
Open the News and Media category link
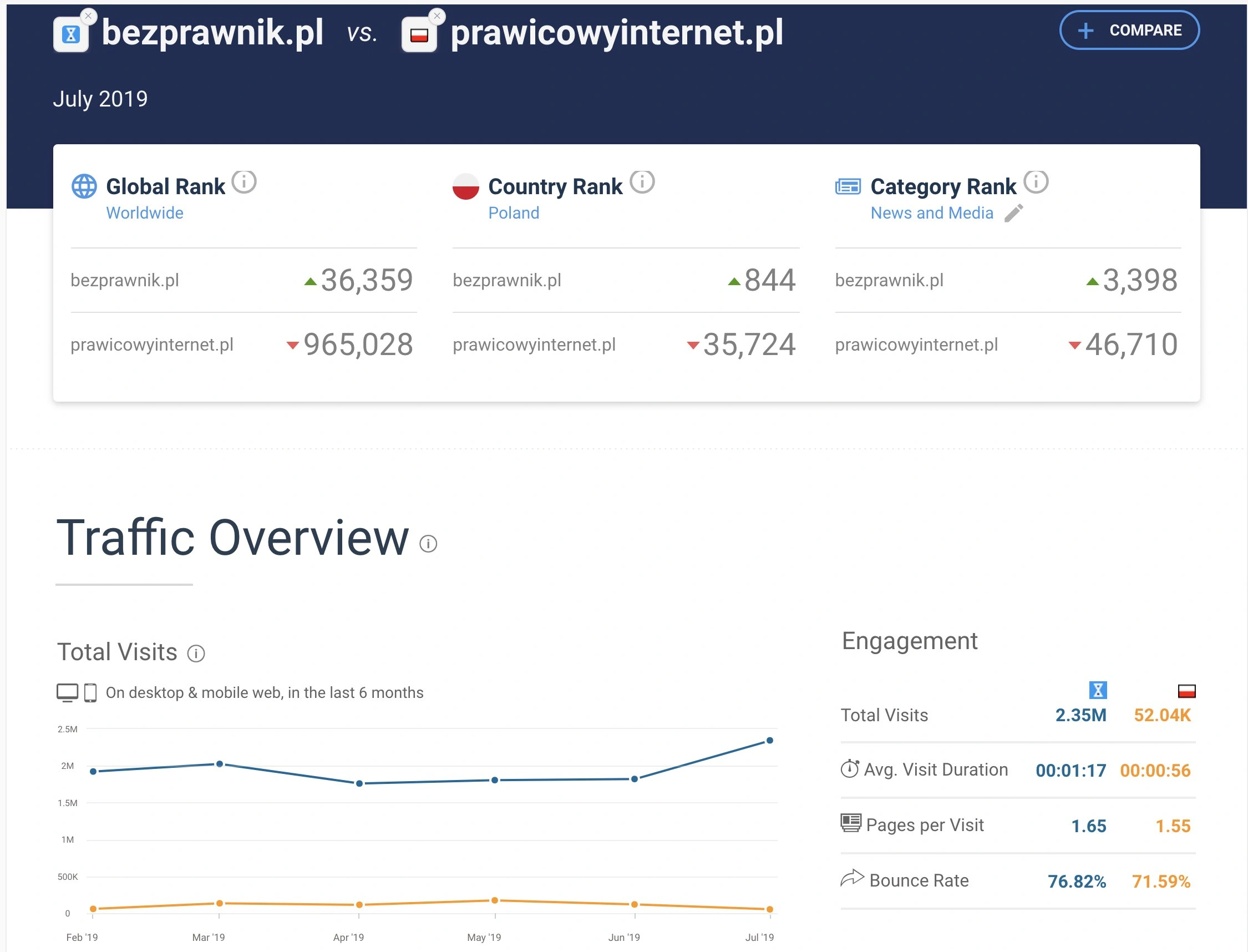click(x=932, y=213)
